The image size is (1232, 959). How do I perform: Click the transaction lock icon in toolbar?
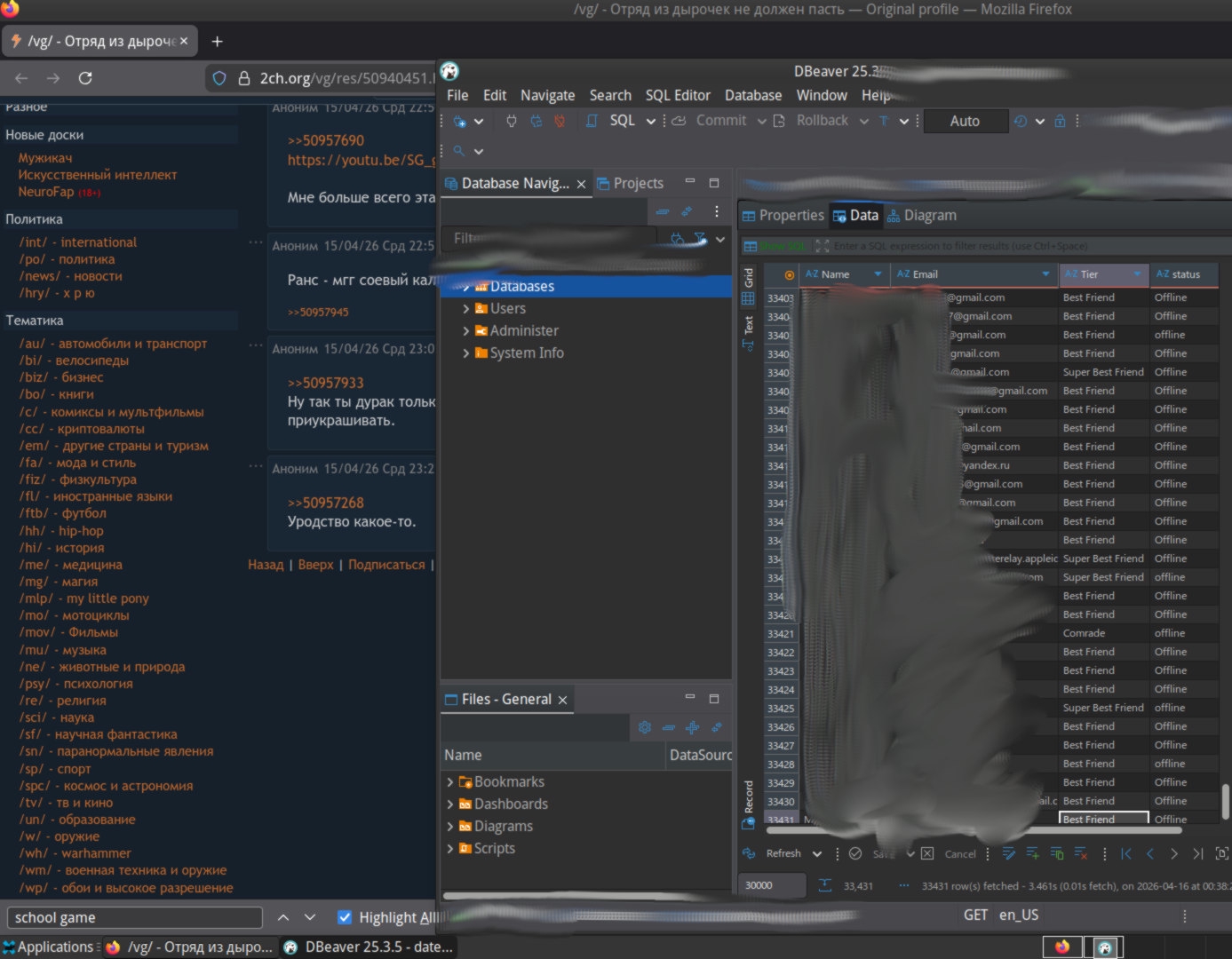(1060, 121)
